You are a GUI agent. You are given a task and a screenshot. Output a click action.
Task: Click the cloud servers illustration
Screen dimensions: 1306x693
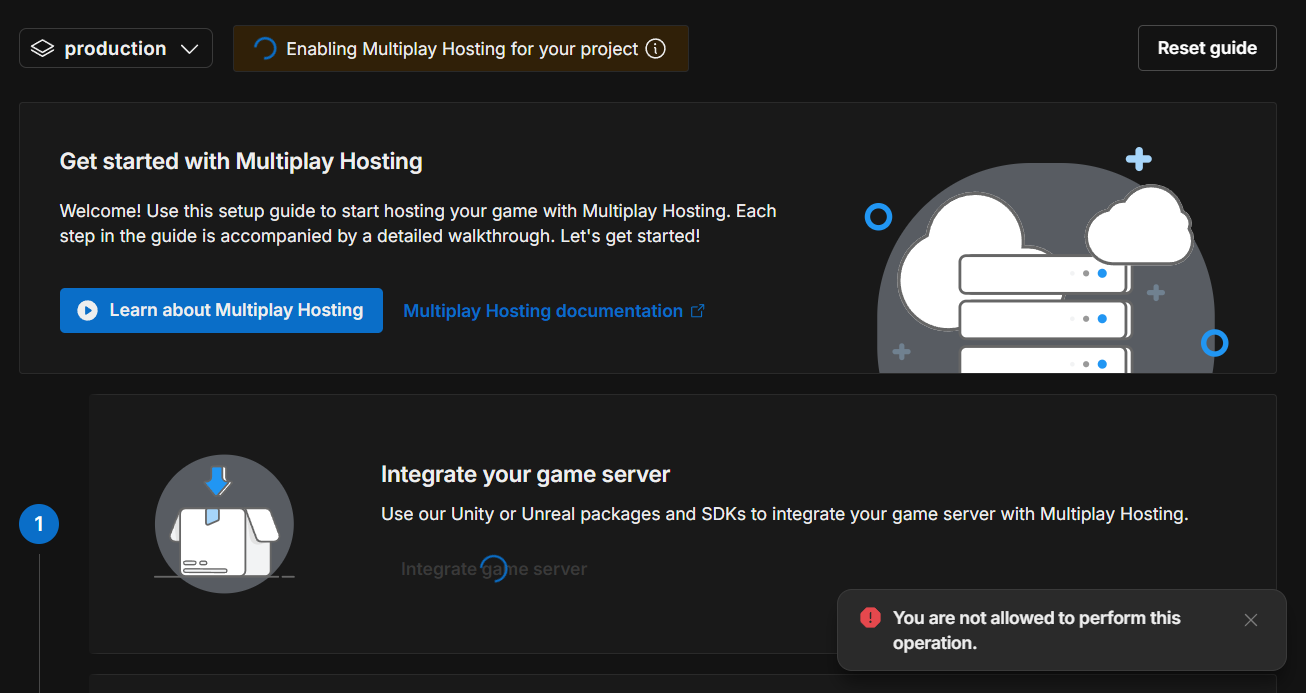(1045, 270)
